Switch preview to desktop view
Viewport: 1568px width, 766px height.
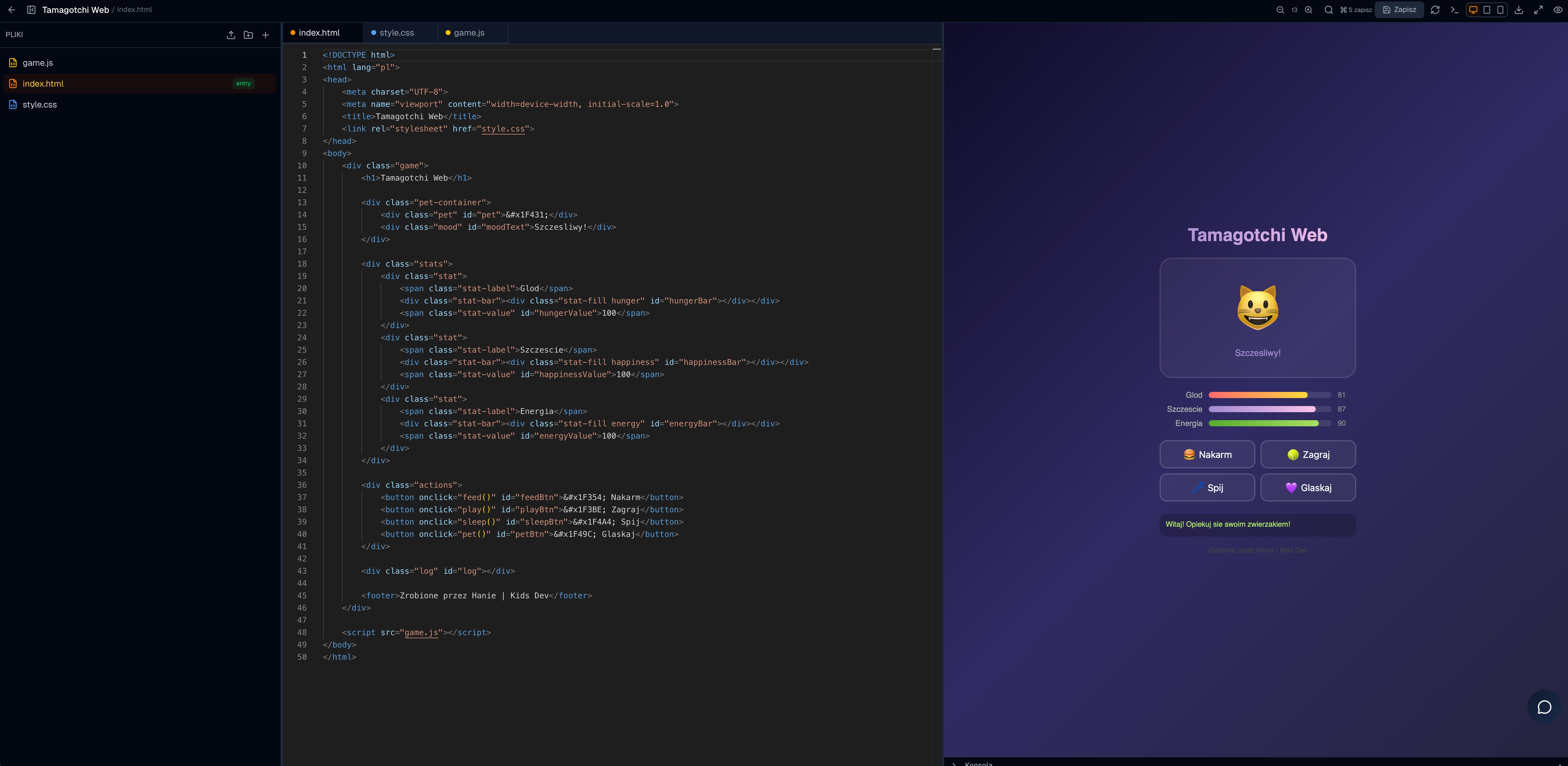coord(1474,10)
